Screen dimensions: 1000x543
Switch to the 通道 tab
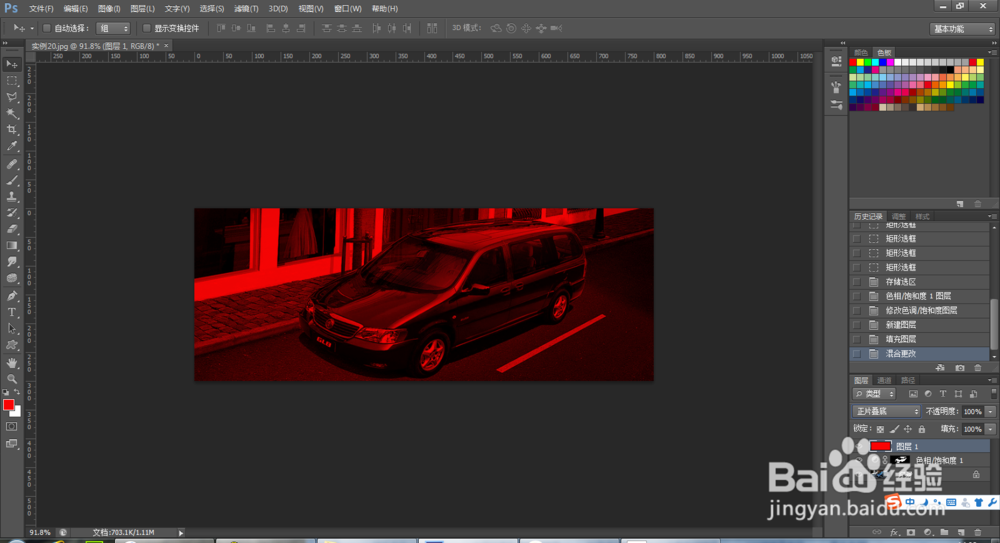point(884,380)
